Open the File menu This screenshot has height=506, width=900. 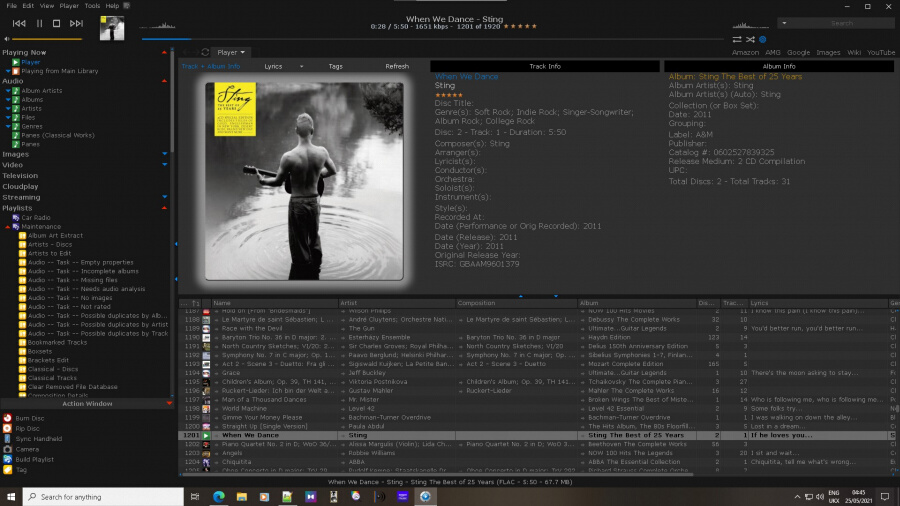tap(11, 6)
